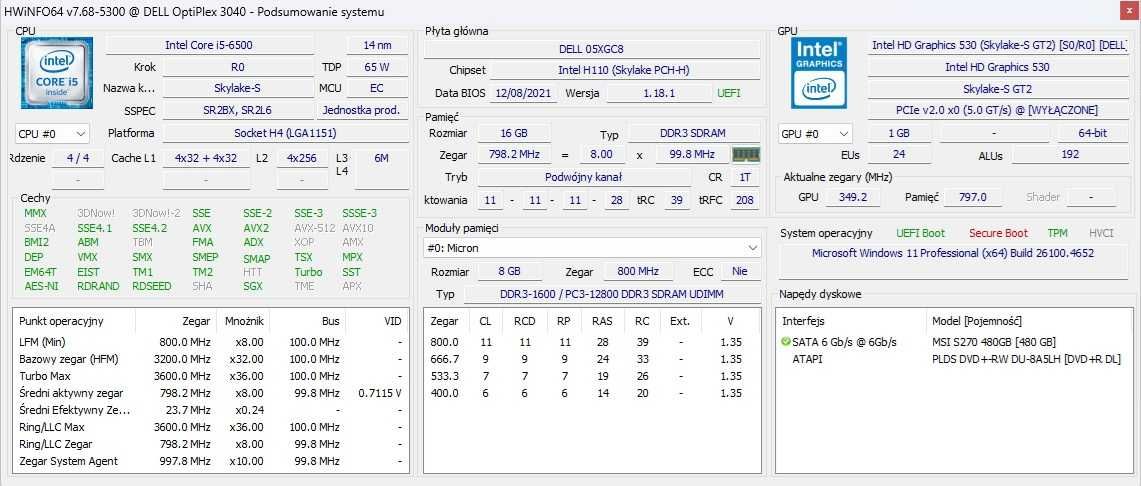Viewport: 1141px width, 486px height.
Task: Click the GPU memory clock value 797.0
Action: point(972,197)
